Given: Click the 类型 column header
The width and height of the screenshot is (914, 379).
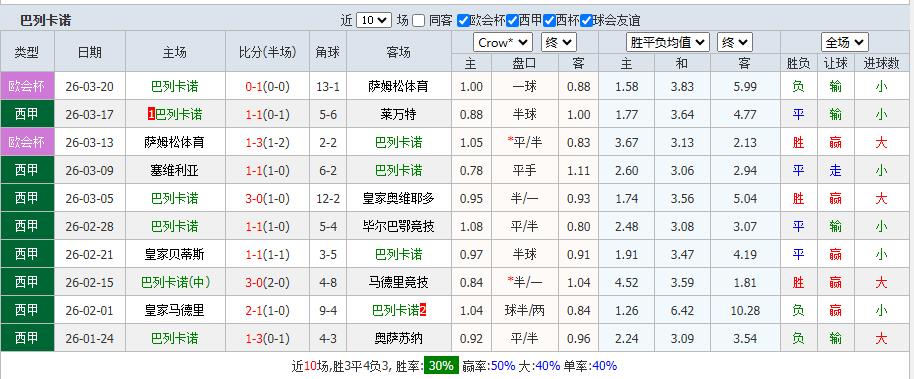Looking at the screenshot, I should [27, 52].
